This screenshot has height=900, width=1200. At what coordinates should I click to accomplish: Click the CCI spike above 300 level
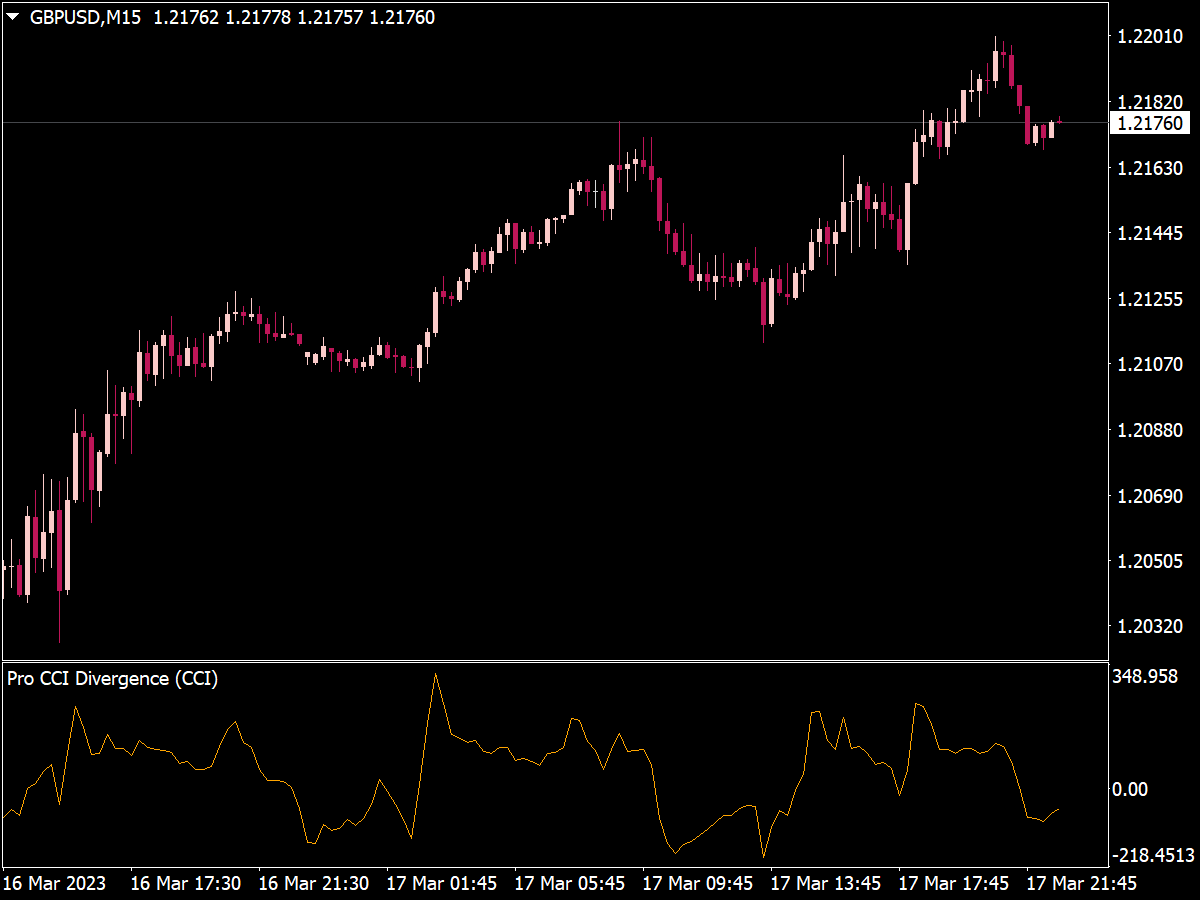pos(437,676)
